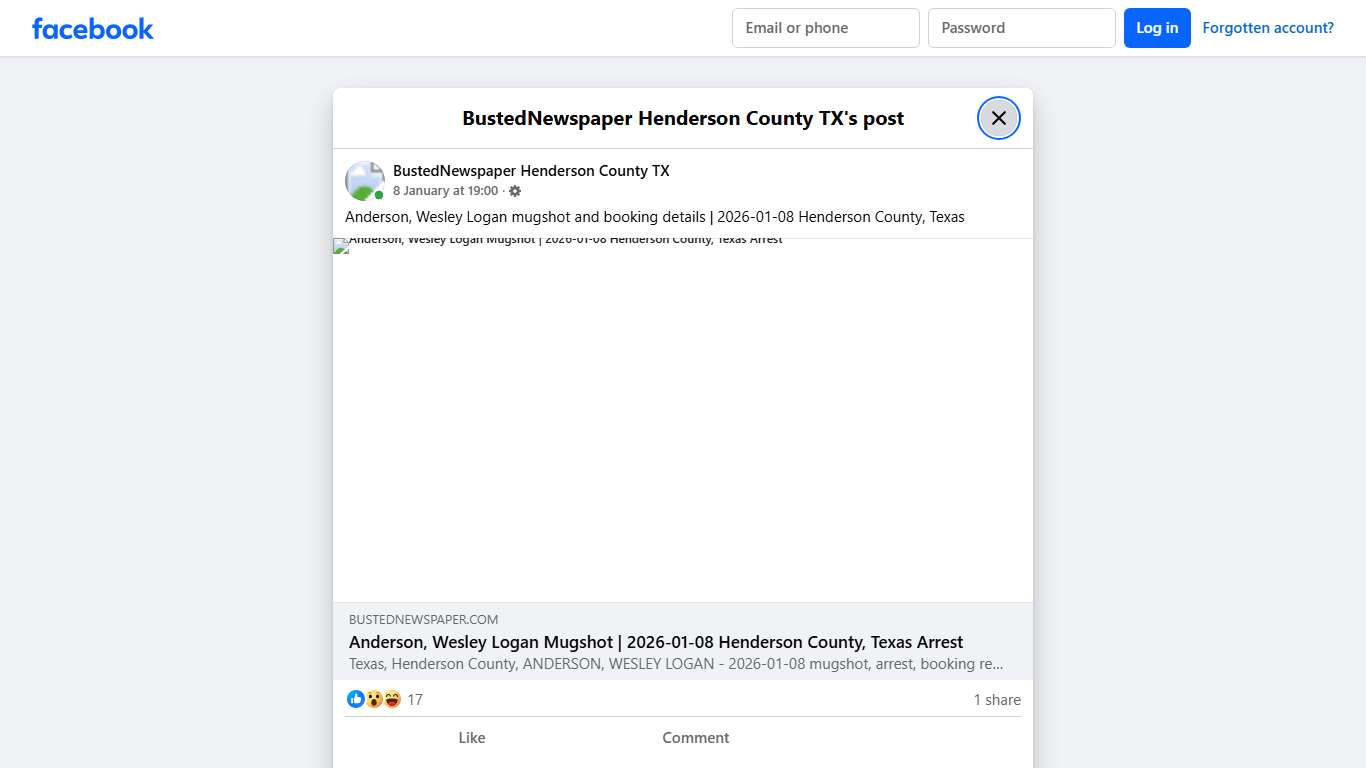Click the Password field

tap(1021, 28)
